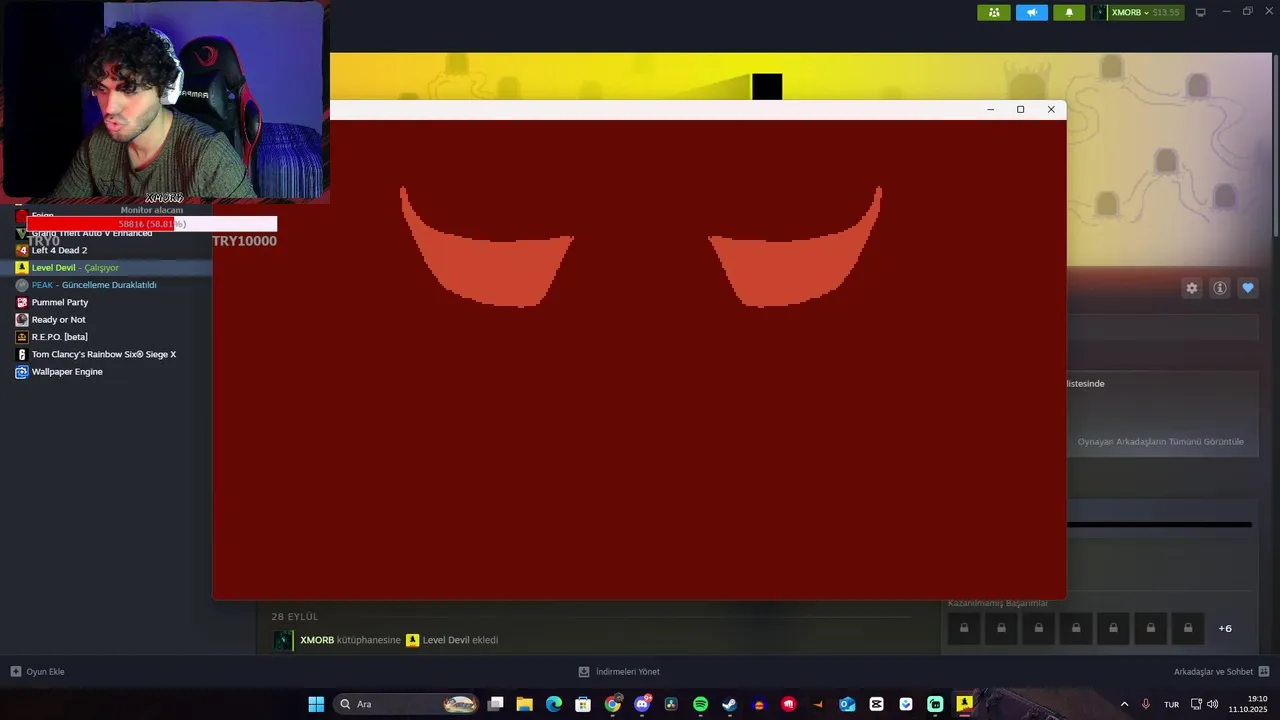1280x720 pixels.
Task: Click the Pummel Party game icon
Action: coord(22,302)
